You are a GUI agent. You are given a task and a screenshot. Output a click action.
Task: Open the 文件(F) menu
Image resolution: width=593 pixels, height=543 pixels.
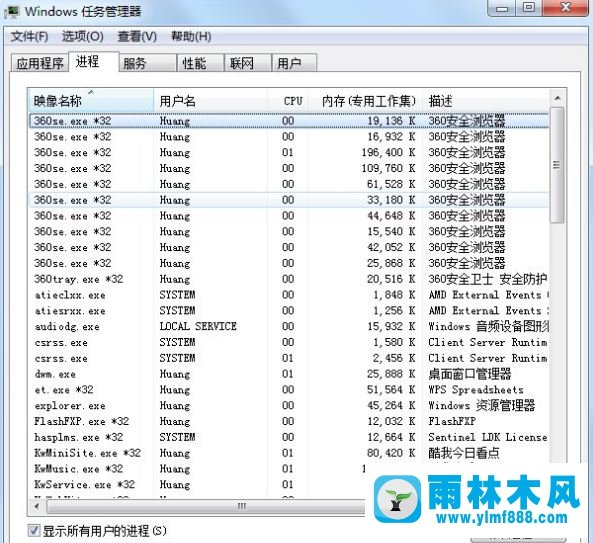coord(29,37)
